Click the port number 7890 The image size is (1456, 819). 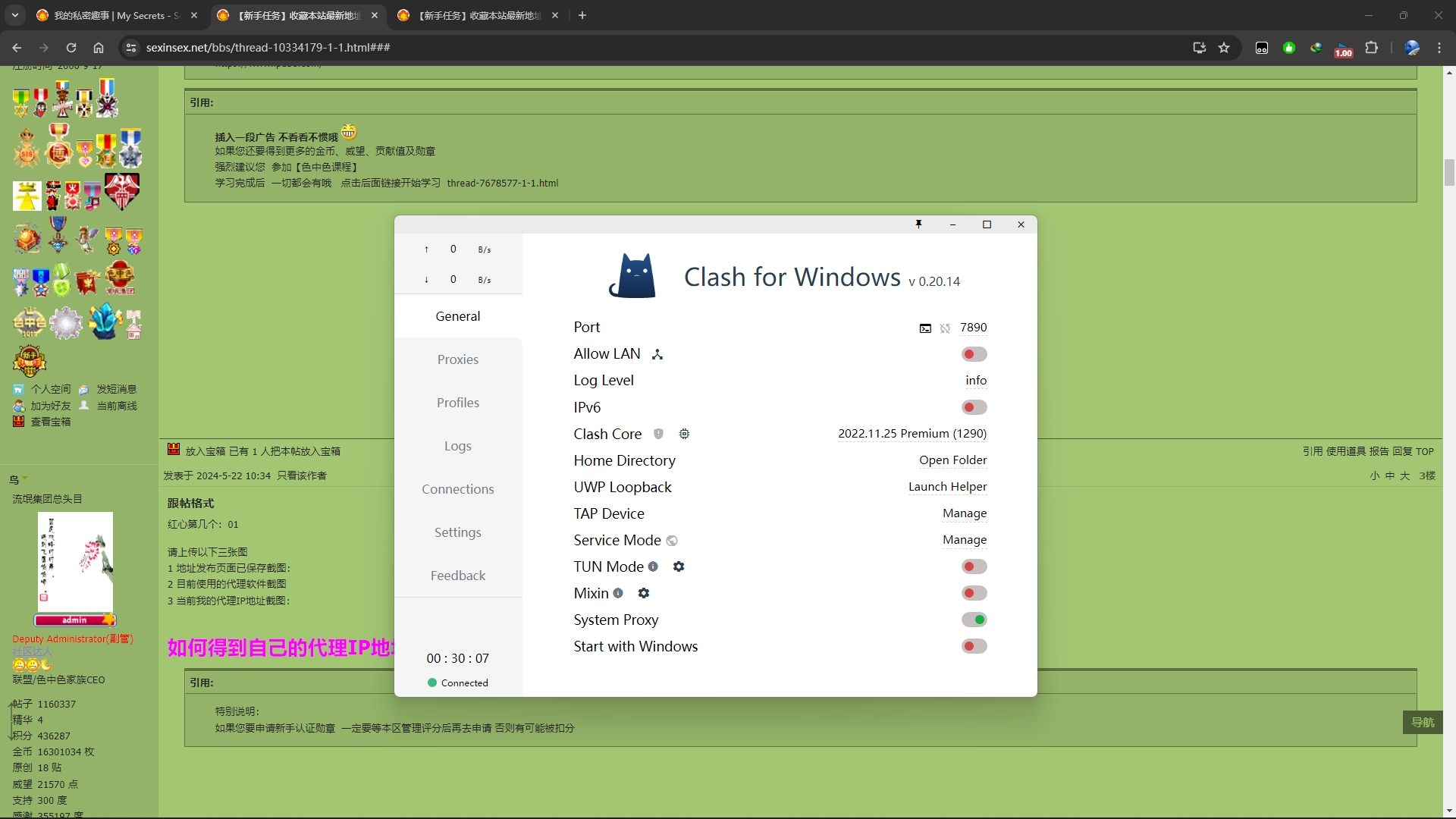973,328
